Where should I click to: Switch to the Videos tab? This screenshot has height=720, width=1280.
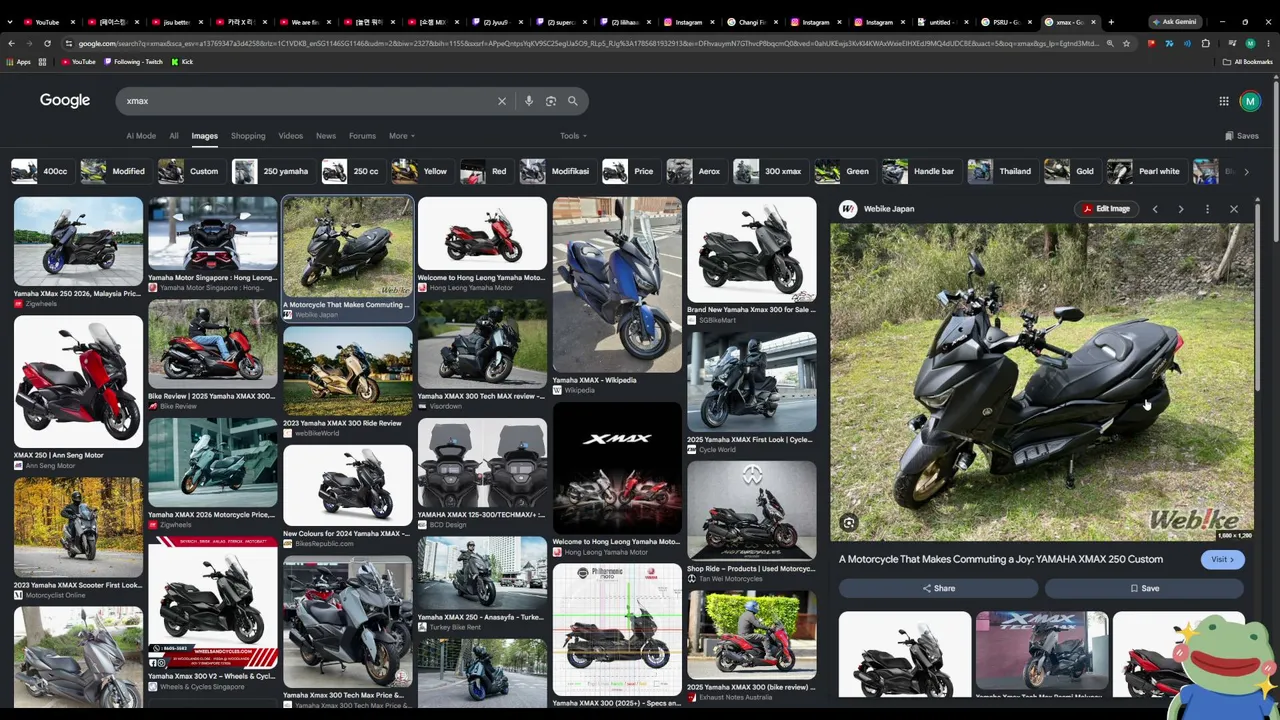[291, 136]
